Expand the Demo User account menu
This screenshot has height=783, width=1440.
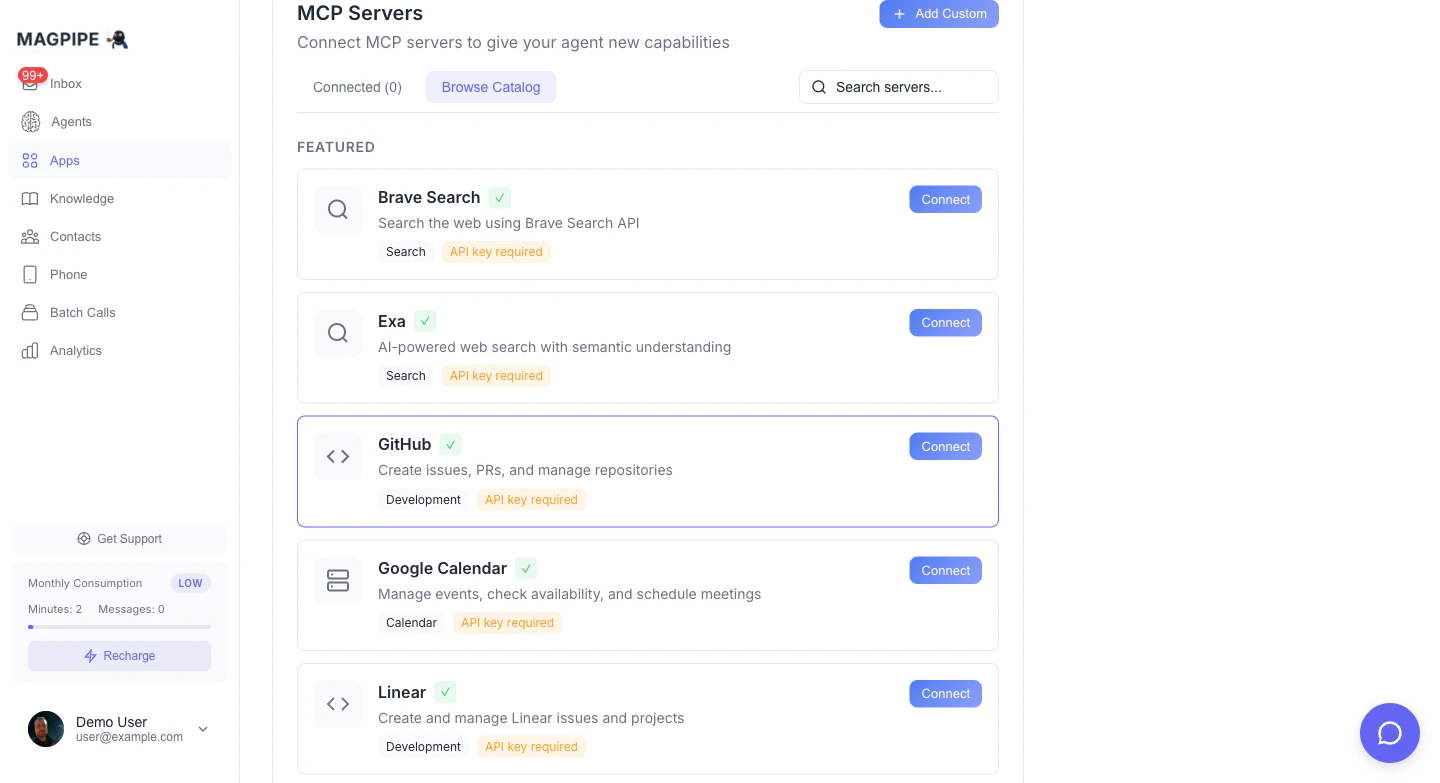coord(203,729)
